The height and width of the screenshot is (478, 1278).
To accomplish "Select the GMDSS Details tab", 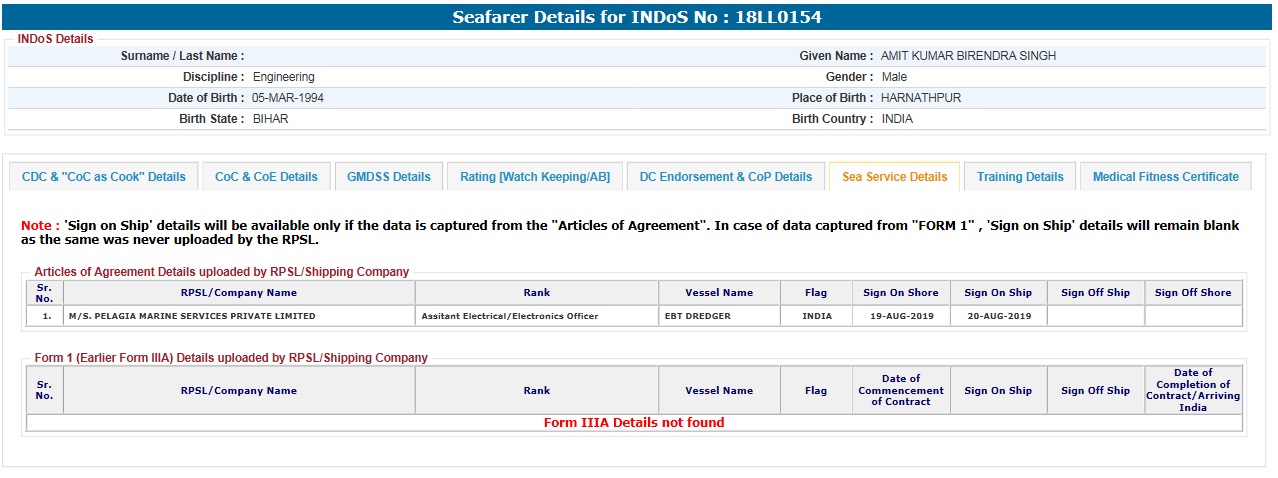I will point(389,177).
